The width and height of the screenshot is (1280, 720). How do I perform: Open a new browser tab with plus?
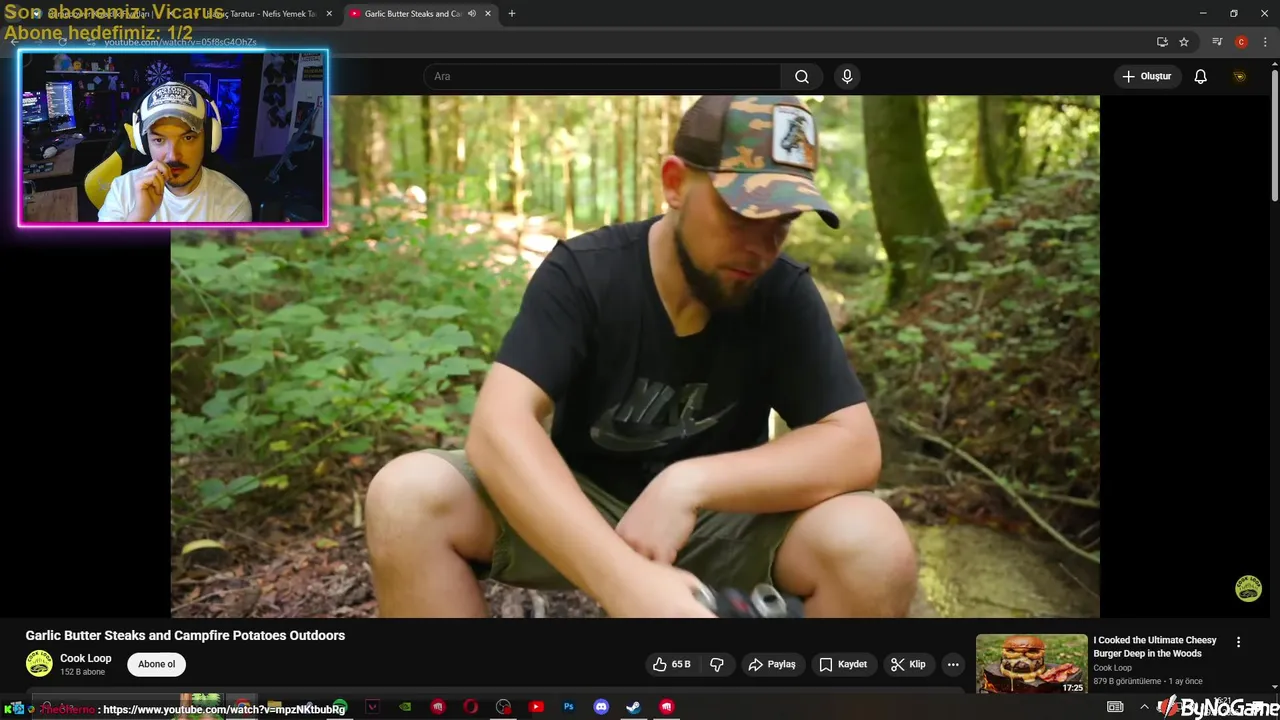pos(512,14)
